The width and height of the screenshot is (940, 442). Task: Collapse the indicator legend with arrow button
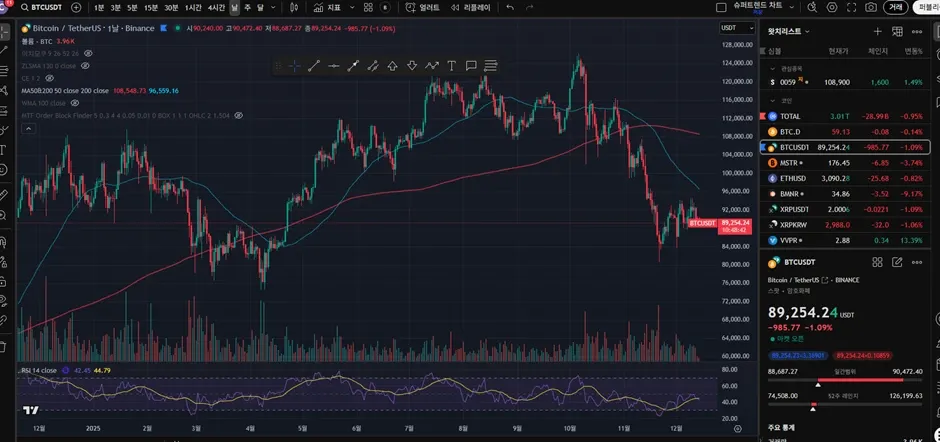pos(28,128)
